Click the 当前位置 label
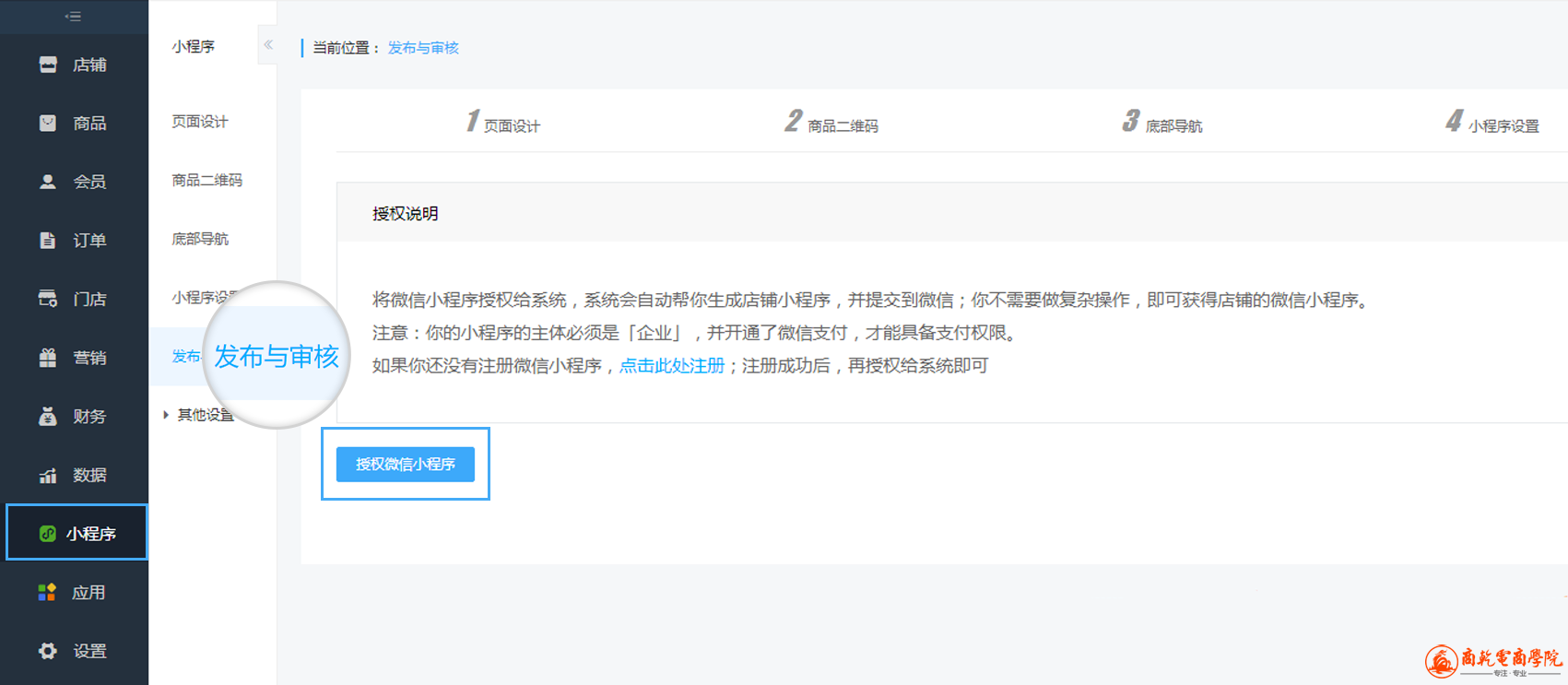This screenshot has height=685, width=1568. [347, 48]
